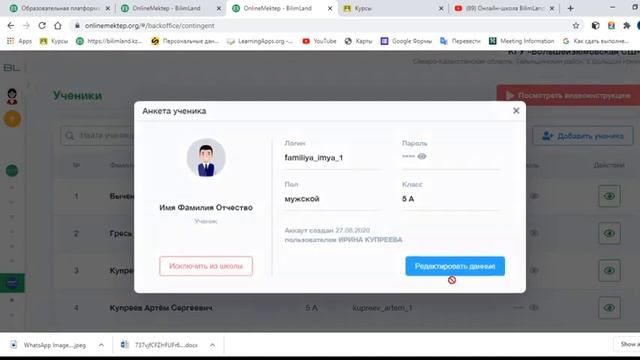The height and width of the screenshot is (360, 640).
Task: Click the Show all downloads button
Action: [x=627, y=344]
